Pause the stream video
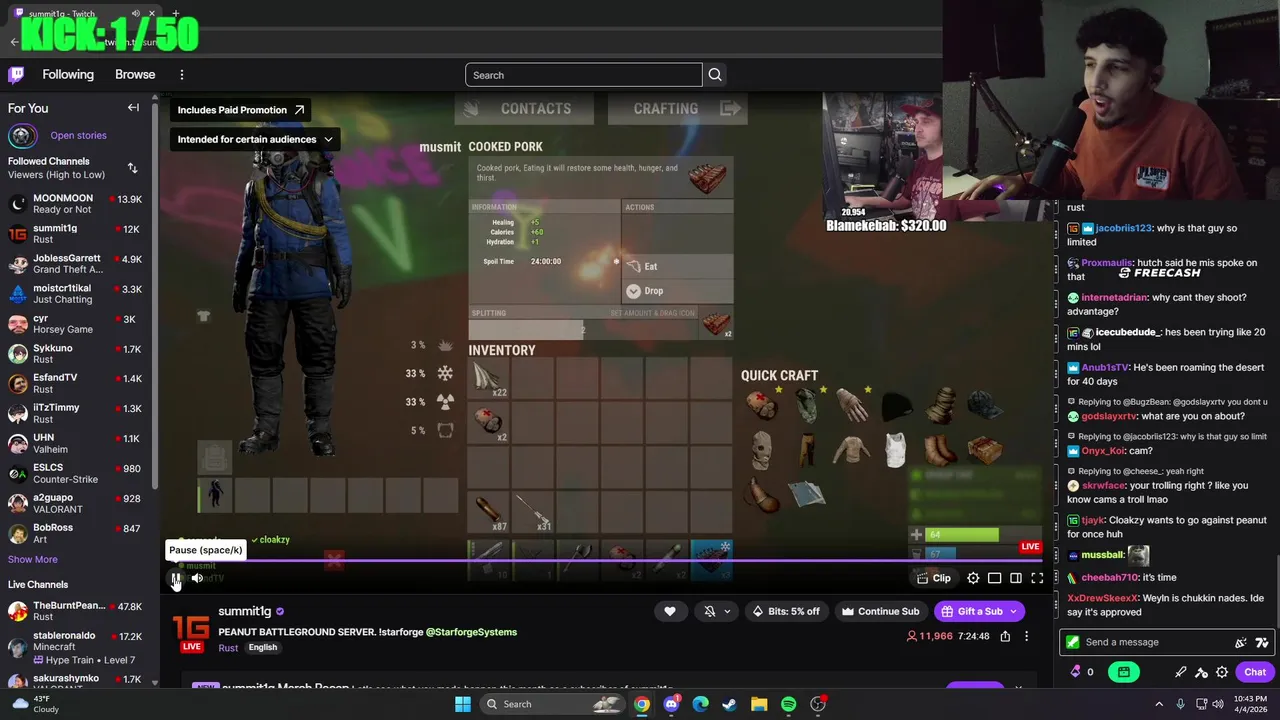Image resolution: width=1280 pixels, height=720 pixels. point(176,578)
